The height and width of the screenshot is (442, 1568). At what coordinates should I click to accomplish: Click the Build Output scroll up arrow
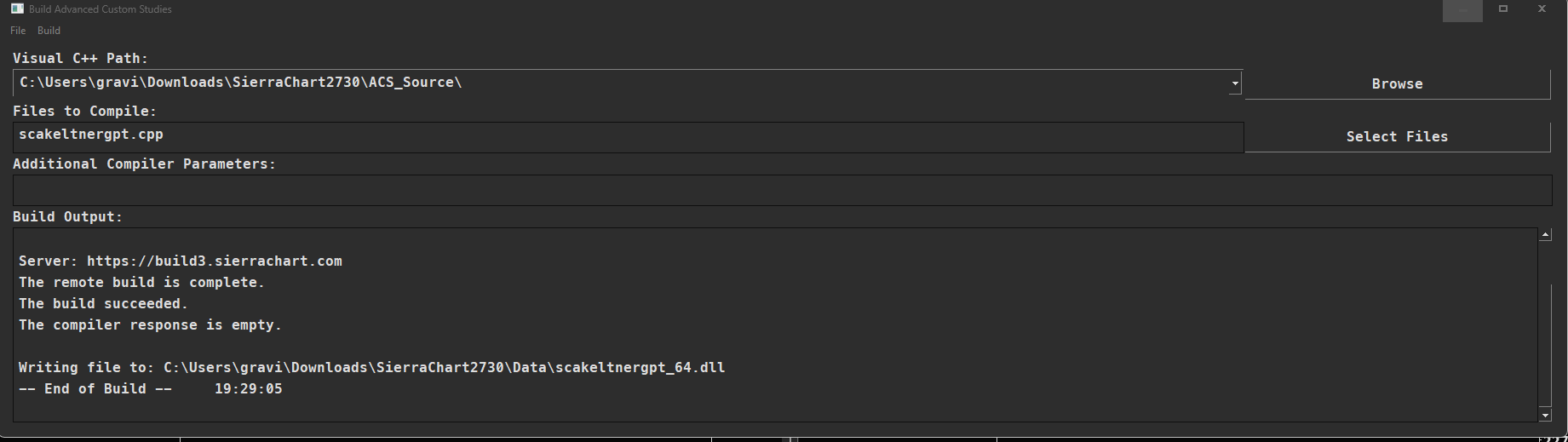(x=1545, y=235)
